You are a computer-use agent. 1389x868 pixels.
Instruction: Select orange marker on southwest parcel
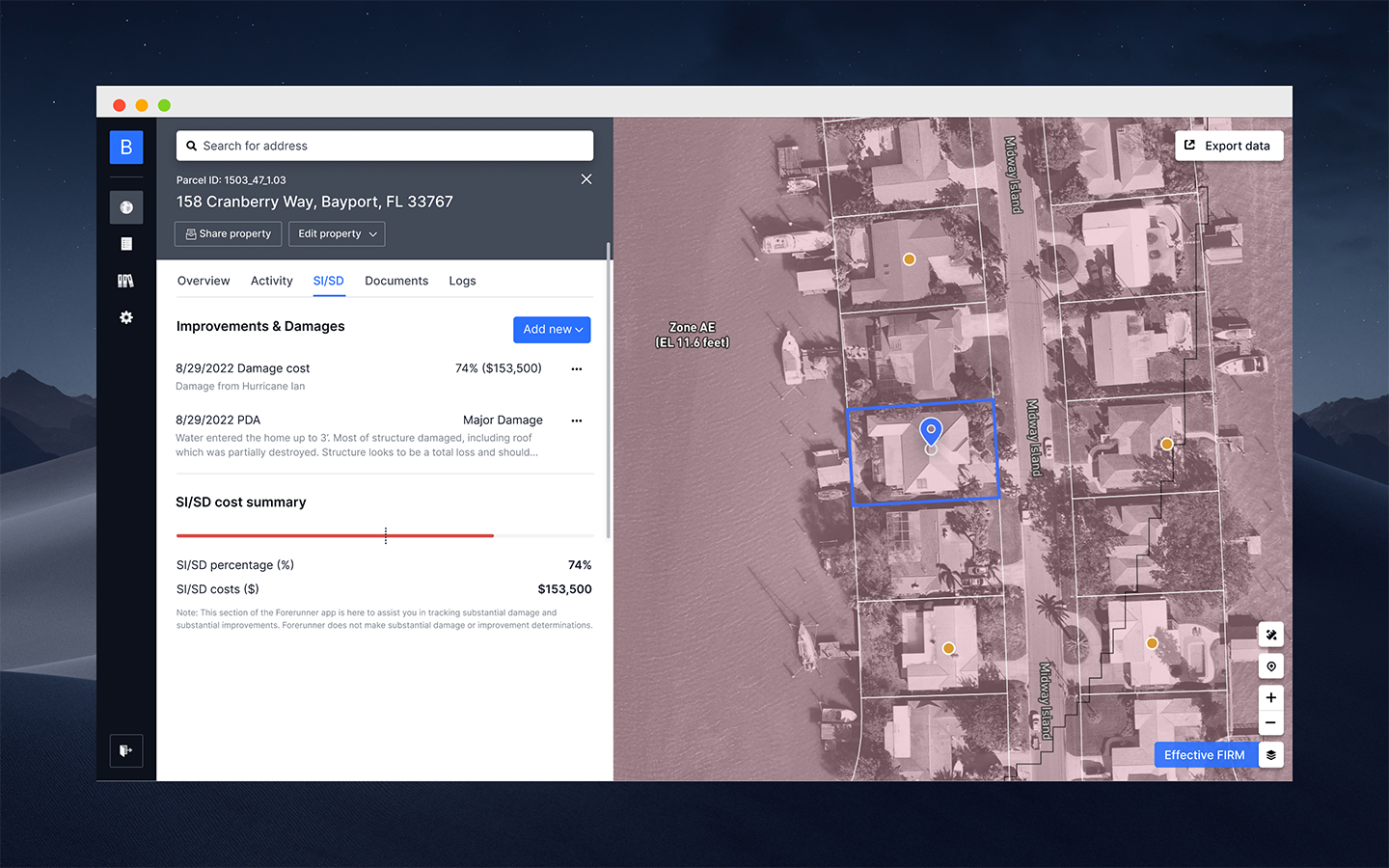click(949, 649)
